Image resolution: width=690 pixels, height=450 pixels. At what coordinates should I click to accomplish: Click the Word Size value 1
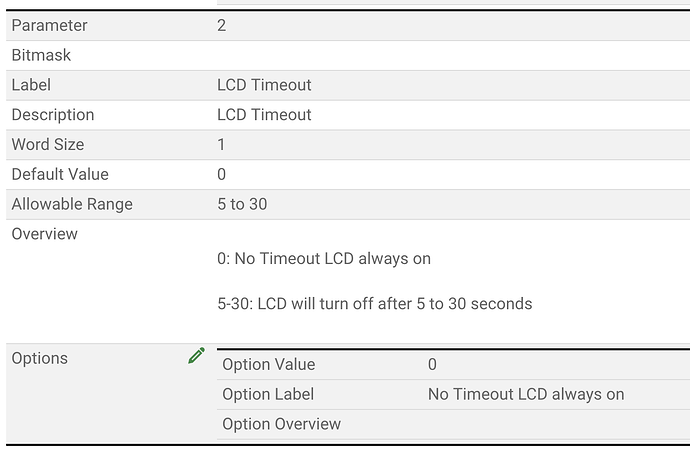tap(221, 145)
